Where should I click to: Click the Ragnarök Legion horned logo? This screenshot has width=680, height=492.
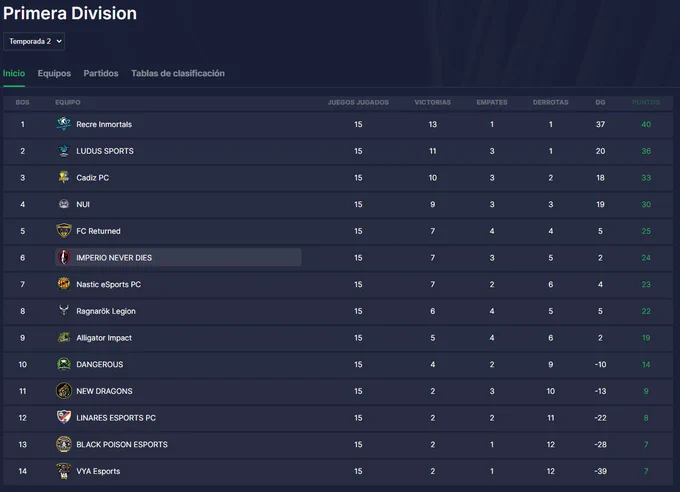64,311
